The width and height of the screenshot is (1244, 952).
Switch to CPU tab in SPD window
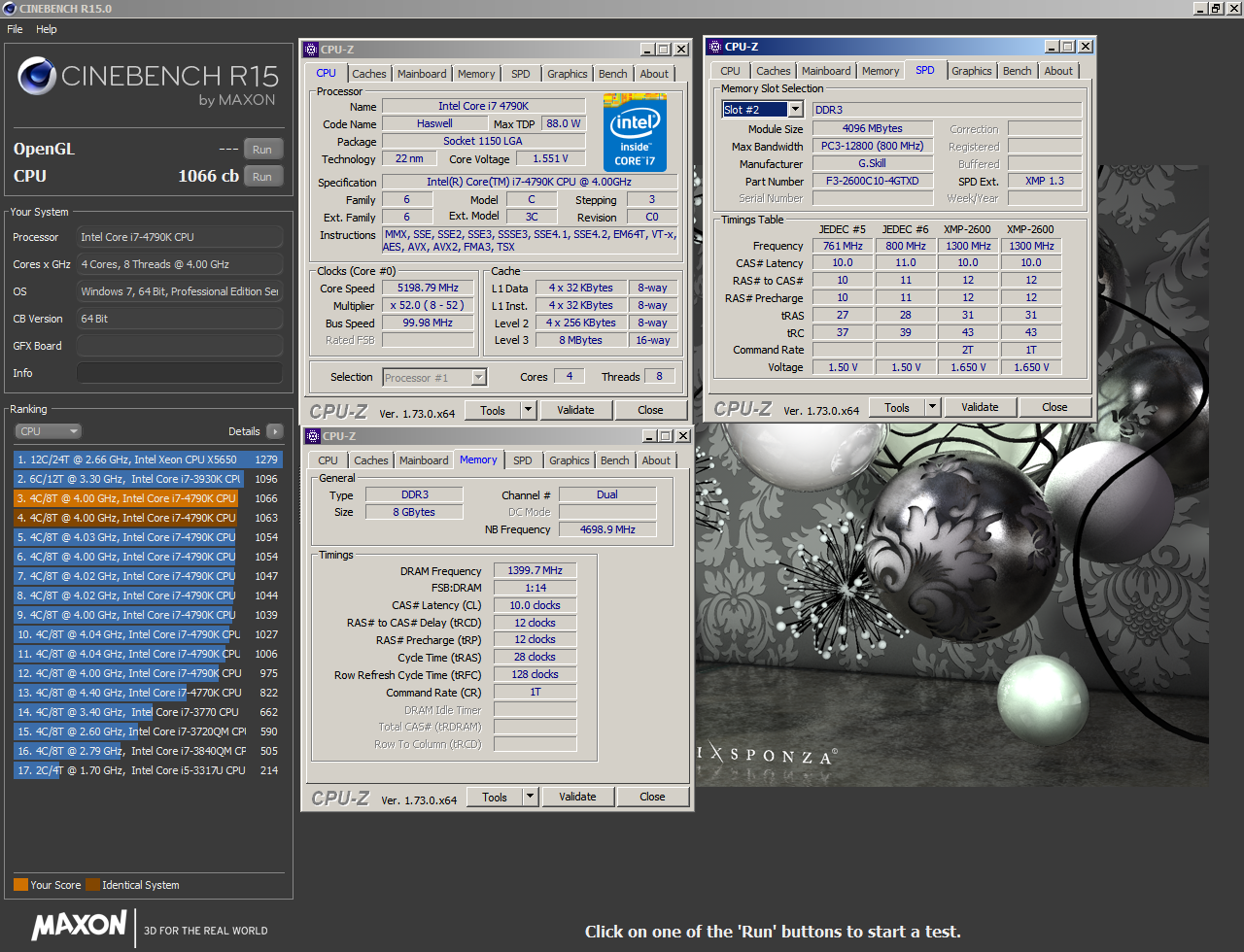tap(731, 71)
